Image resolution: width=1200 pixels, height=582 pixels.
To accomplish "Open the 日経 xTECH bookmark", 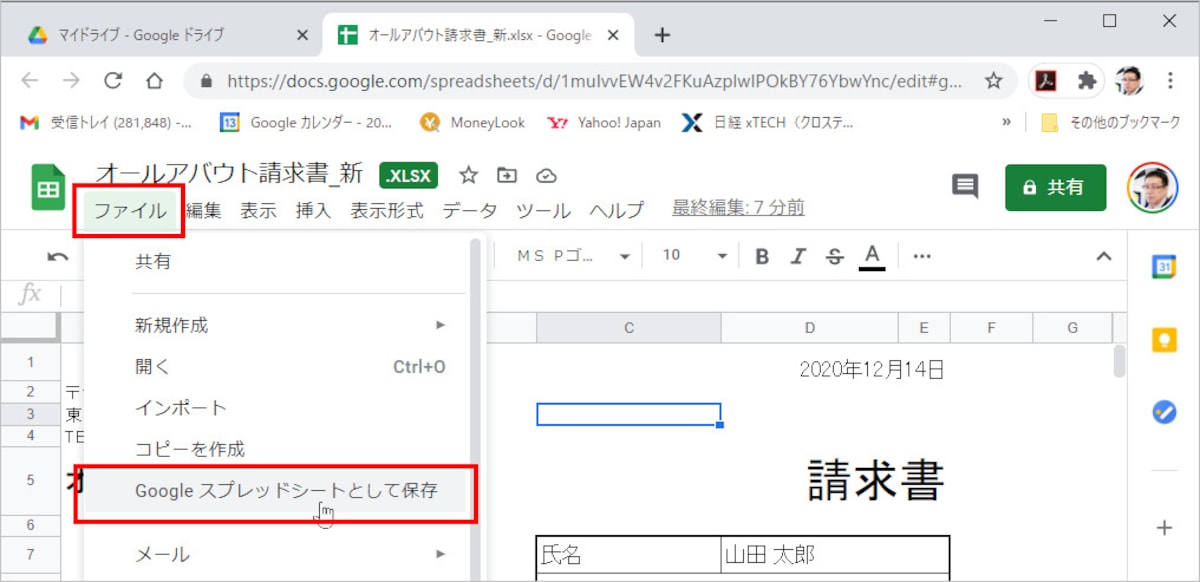I will point(769,122).
